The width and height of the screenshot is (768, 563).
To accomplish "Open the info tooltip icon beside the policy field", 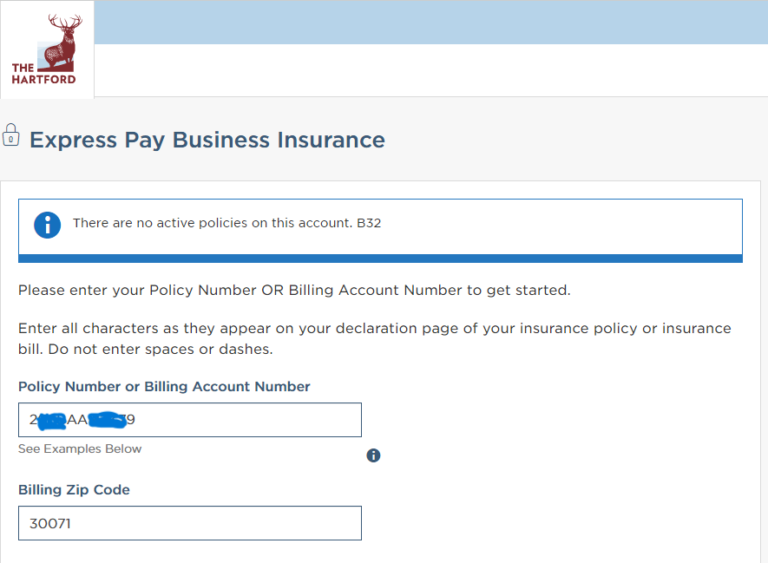I will [x=373, y=455].
